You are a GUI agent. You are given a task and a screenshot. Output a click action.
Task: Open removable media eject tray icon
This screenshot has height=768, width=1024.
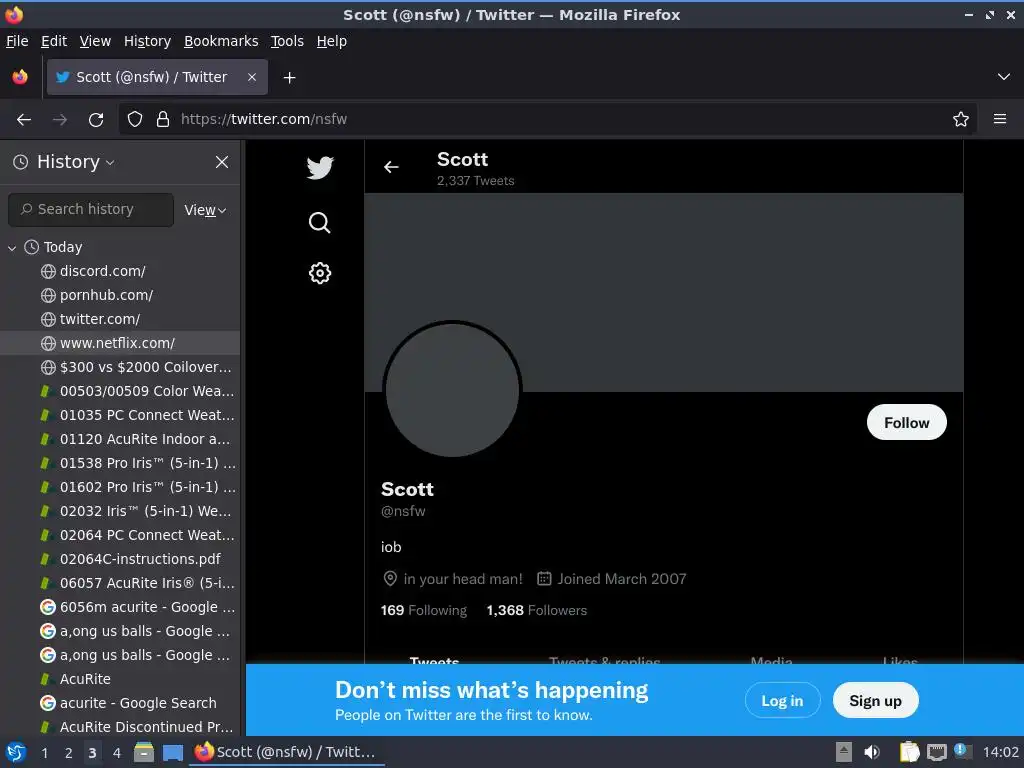pos(844,752)
